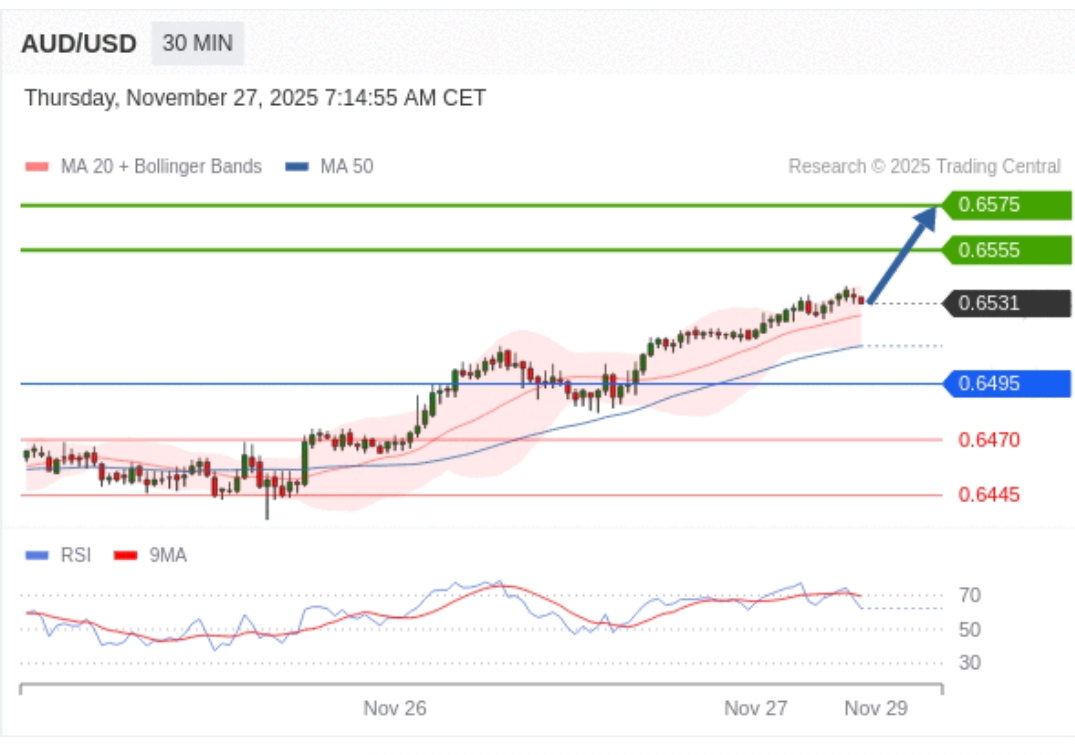The width and height of the screenshot is (1075, 755).
Task: Click the RSI 70 overbought level label
Action: click(x=968, y=595)
